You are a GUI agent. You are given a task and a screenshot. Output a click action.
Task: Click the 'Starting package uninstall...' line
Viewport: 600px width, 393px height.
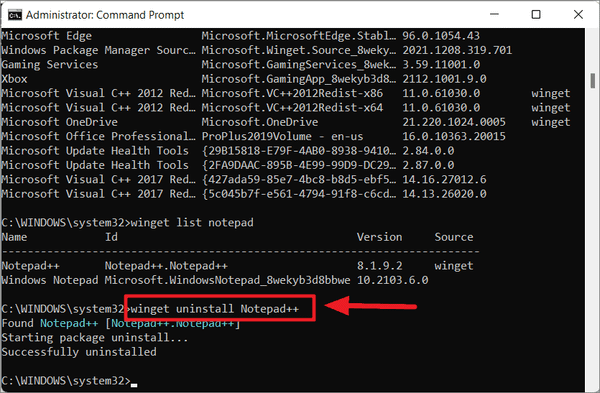95,338
